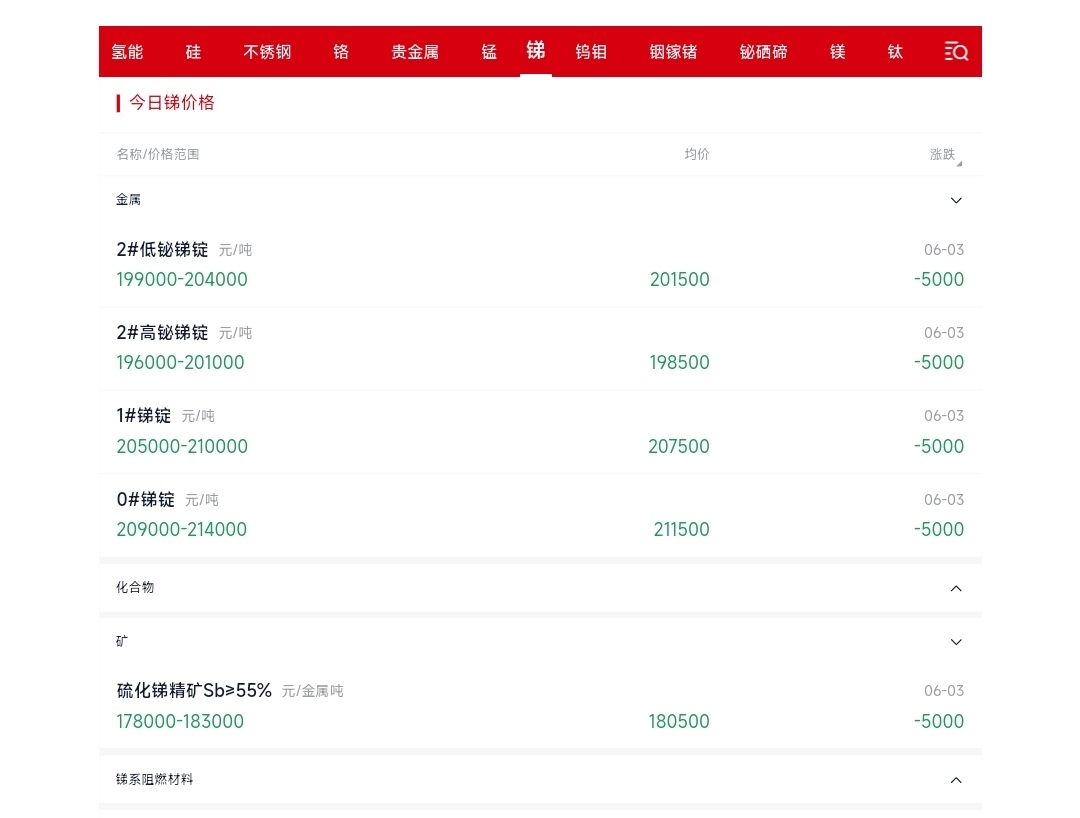Open the search menu icon in red bar
This screenshot has width=1080, height=818.
click(x=956, y=52)
